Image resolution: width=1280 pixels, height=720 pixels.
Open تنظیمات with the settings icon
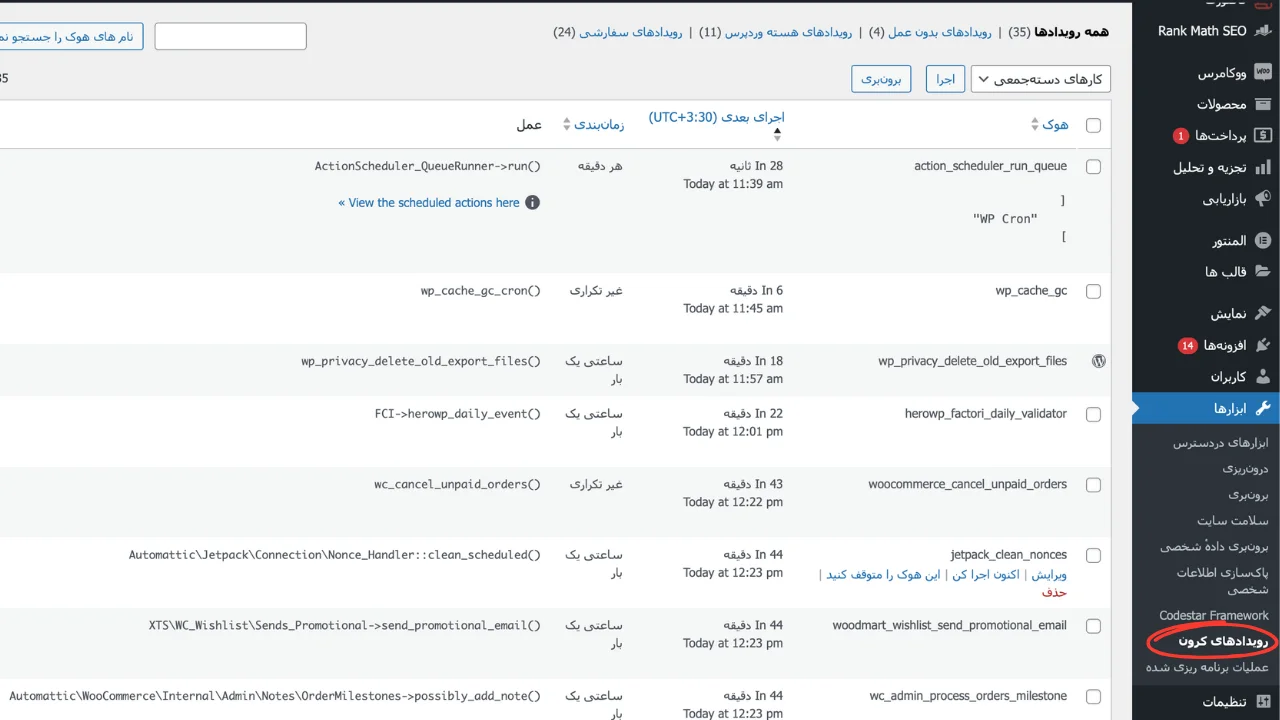[1262, 702]
